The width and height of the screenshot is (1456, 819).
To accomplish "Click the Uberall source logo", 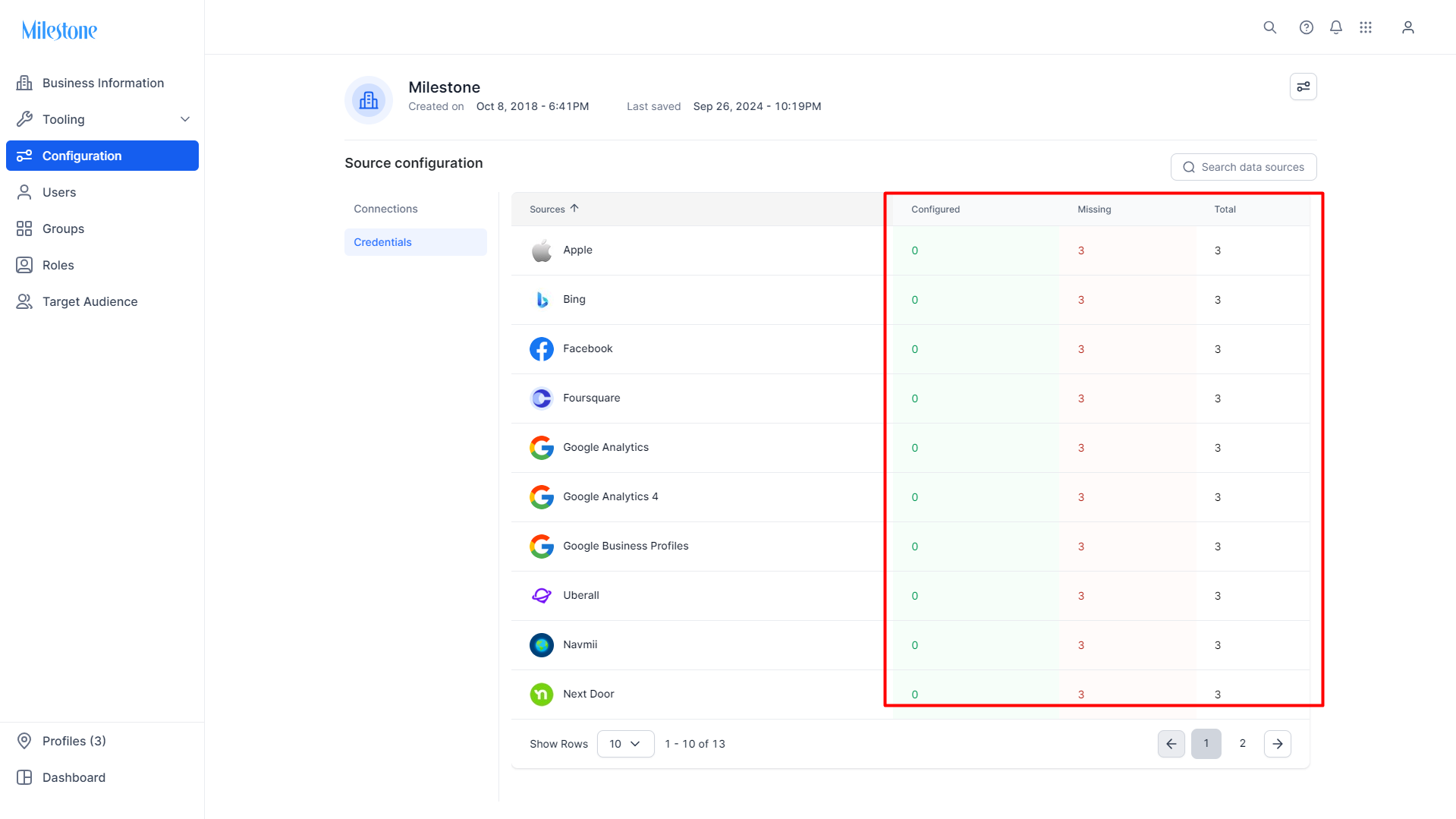I will (542, 596).
